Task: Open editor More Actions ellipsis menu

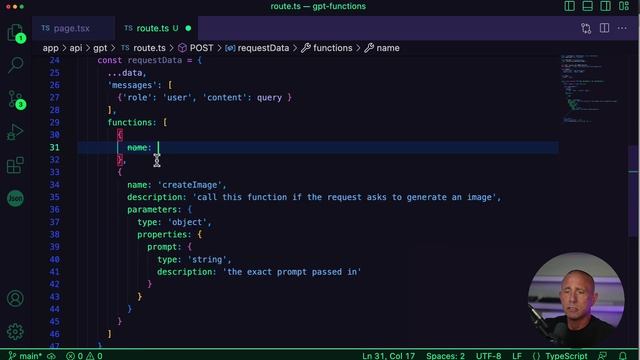Action: [622, 28]
